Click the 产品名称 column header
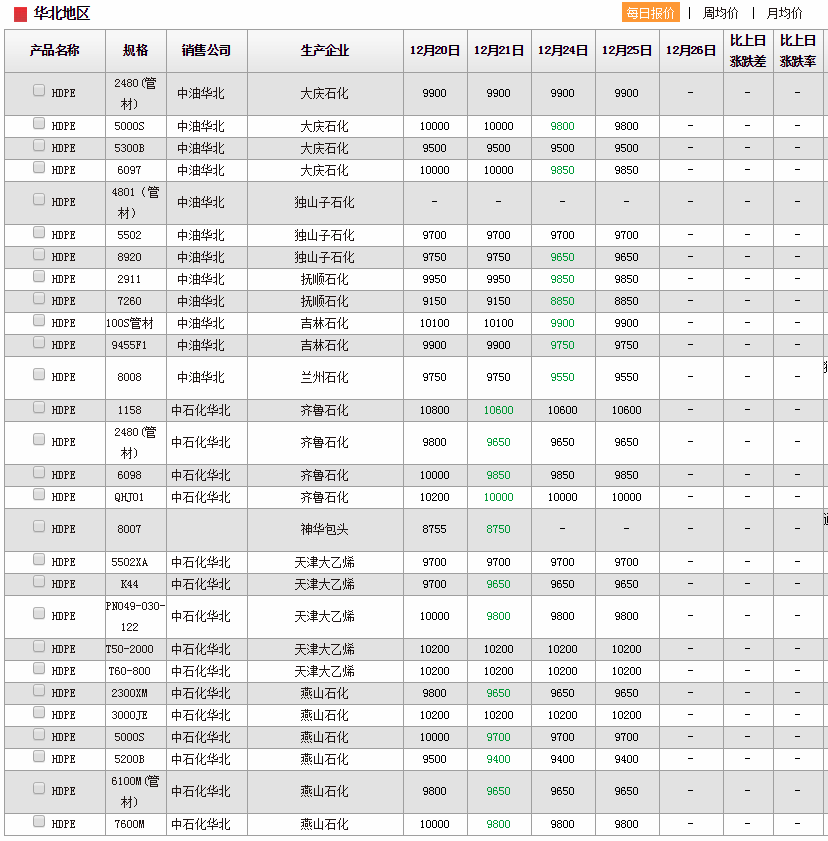Viewport: 828px width, 841px height. pos(55,51)
